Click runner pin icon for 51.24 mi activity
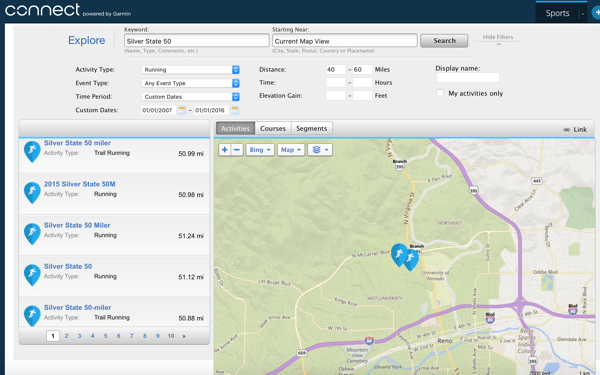The width and height of the screenshot is (600, 375). point(32,234)
